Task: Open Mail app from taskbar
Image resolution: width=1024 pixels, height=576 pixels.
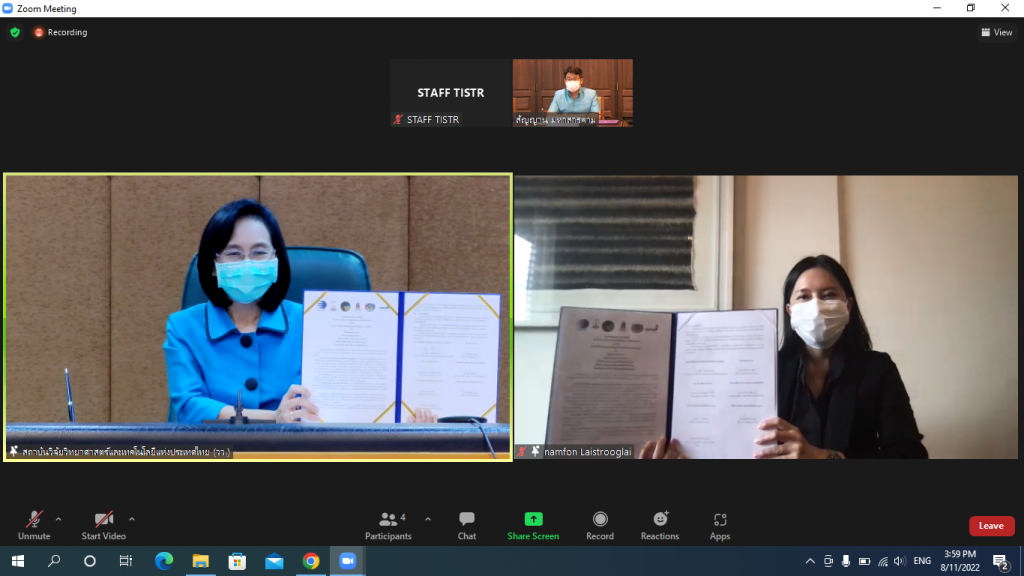Action: 274,561
